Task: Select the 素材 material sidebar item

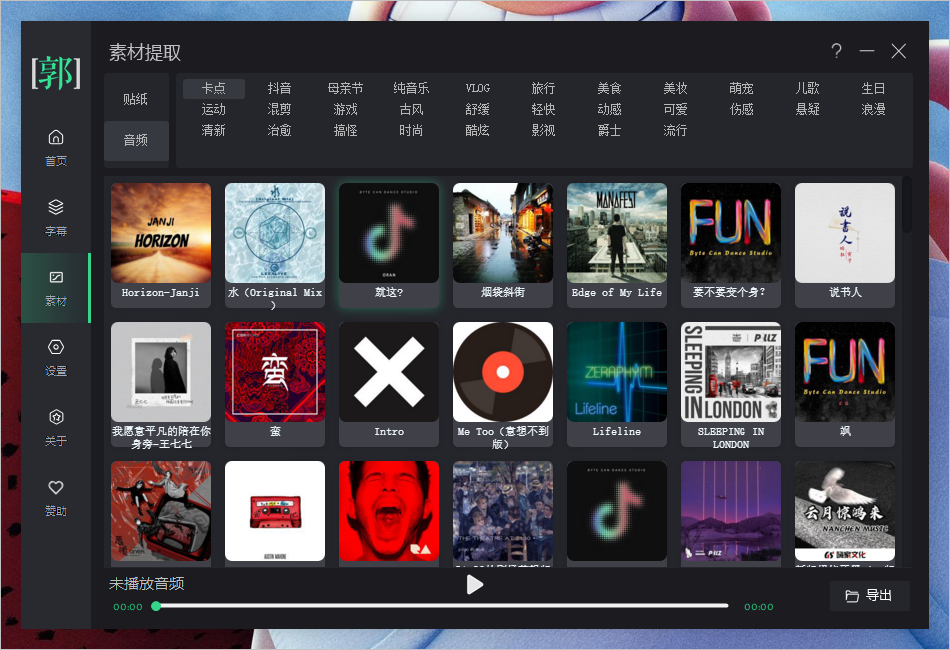Action: [56, 288]
